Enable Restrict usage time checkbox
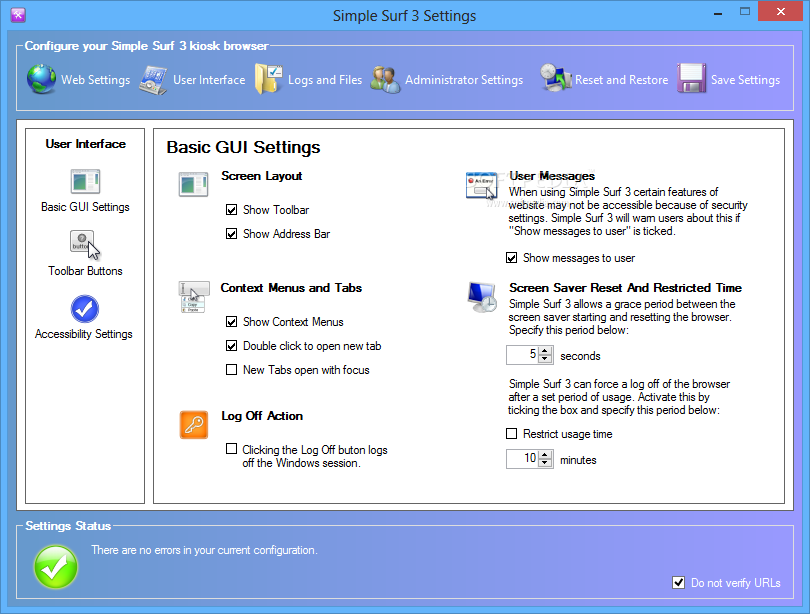The width and height of the screenshot is (810, 614). coord(511,434)
